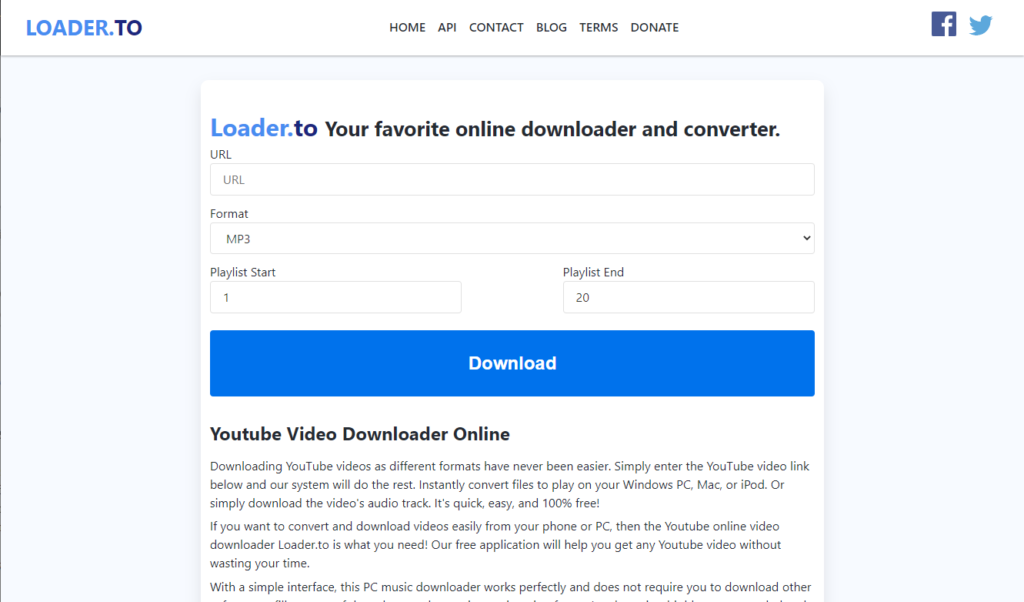Click the DONATE navigation link
1024x602 pixels.
pos(654,28)
